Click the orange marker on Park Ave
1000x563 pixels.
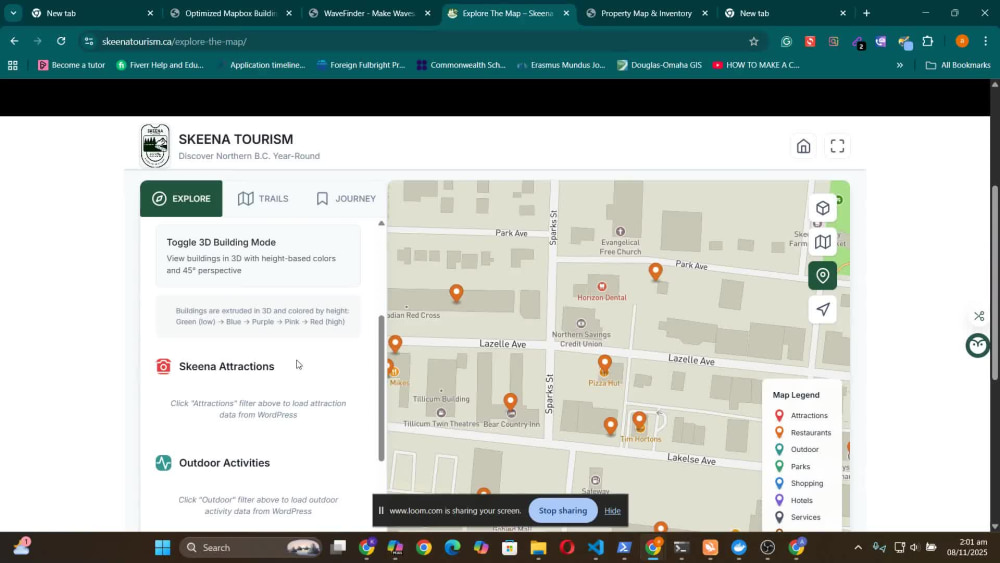(x=656, y=272)
